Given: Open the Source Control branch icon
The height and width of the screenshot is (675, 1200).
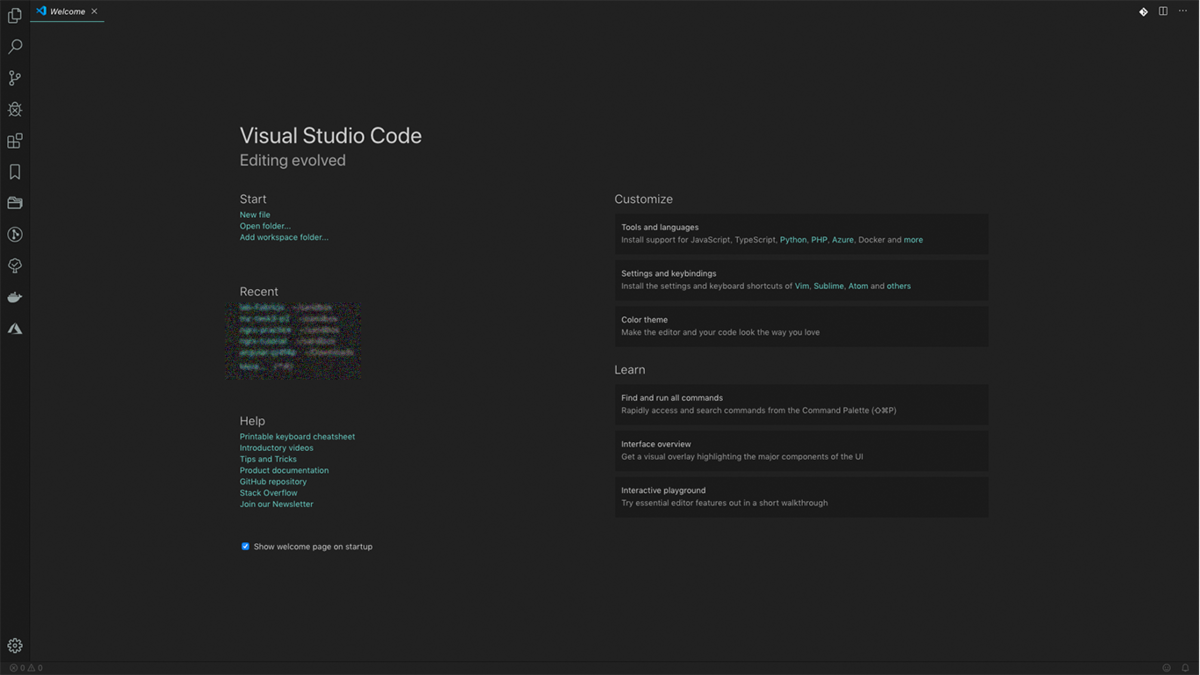Looking at the screenshot, I should (x=15, y=78).
